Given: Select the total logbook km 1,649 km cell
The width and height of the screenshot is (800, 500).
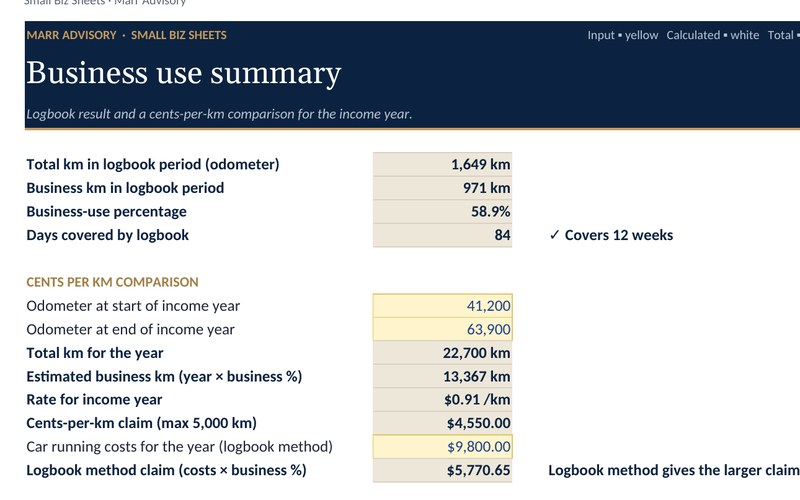Looking at the screenshot, I should pos(442,164).
